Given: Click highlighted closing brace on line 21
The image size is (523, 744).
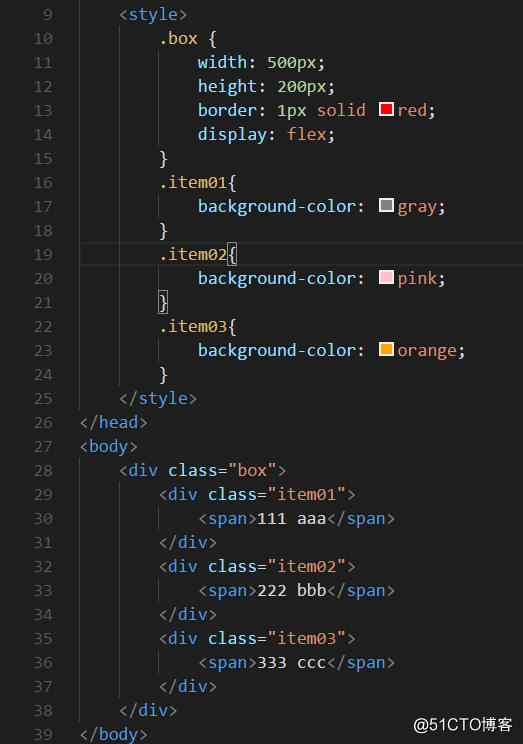Looking at the screenshot, I should [x=163, y=303].
